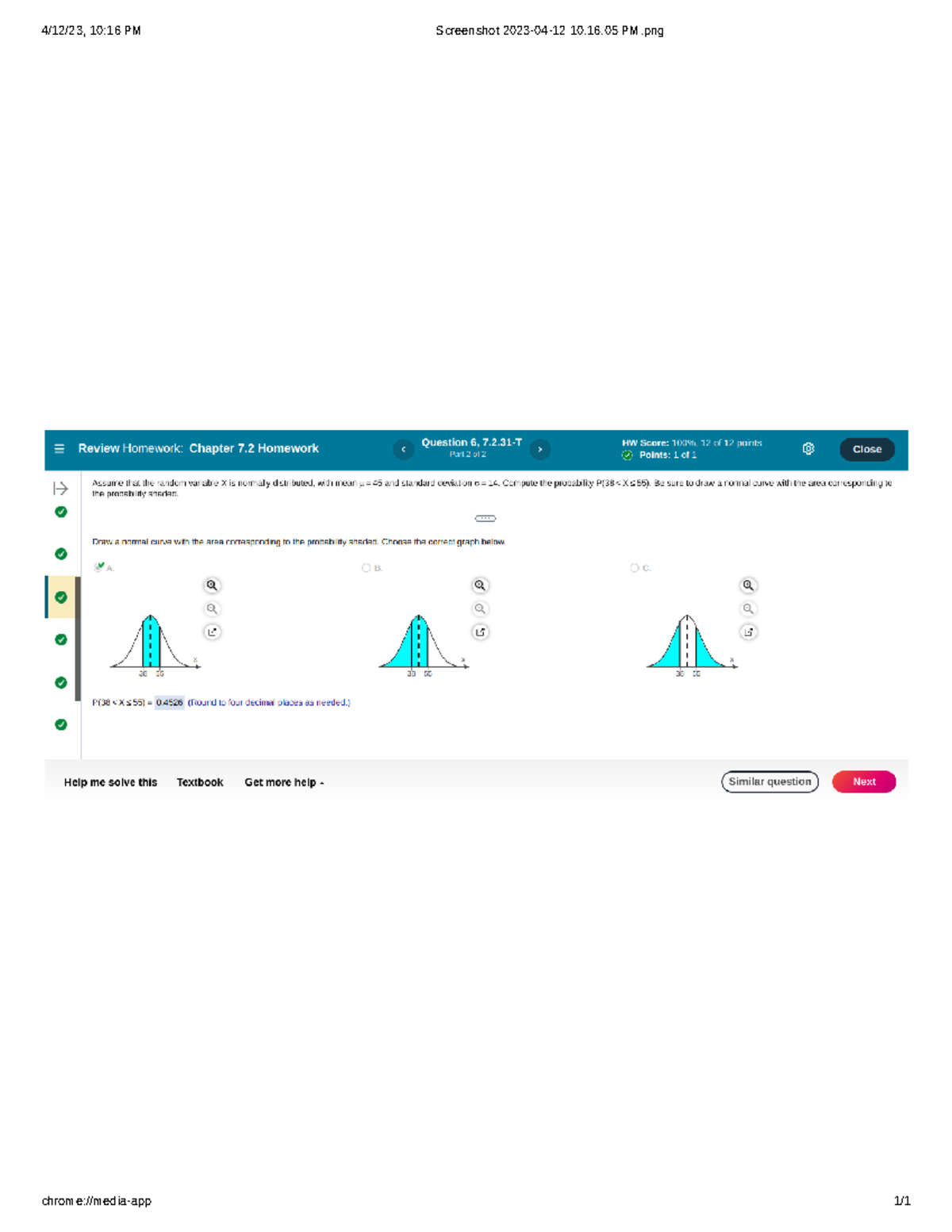Click the Similar question button

(x=770, y=781)
